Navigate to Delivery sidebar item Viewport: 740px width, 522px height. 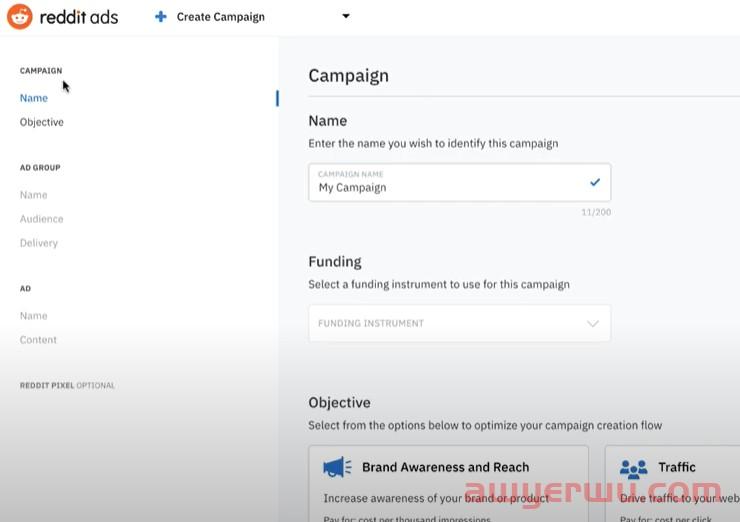[x=39, y=243]
